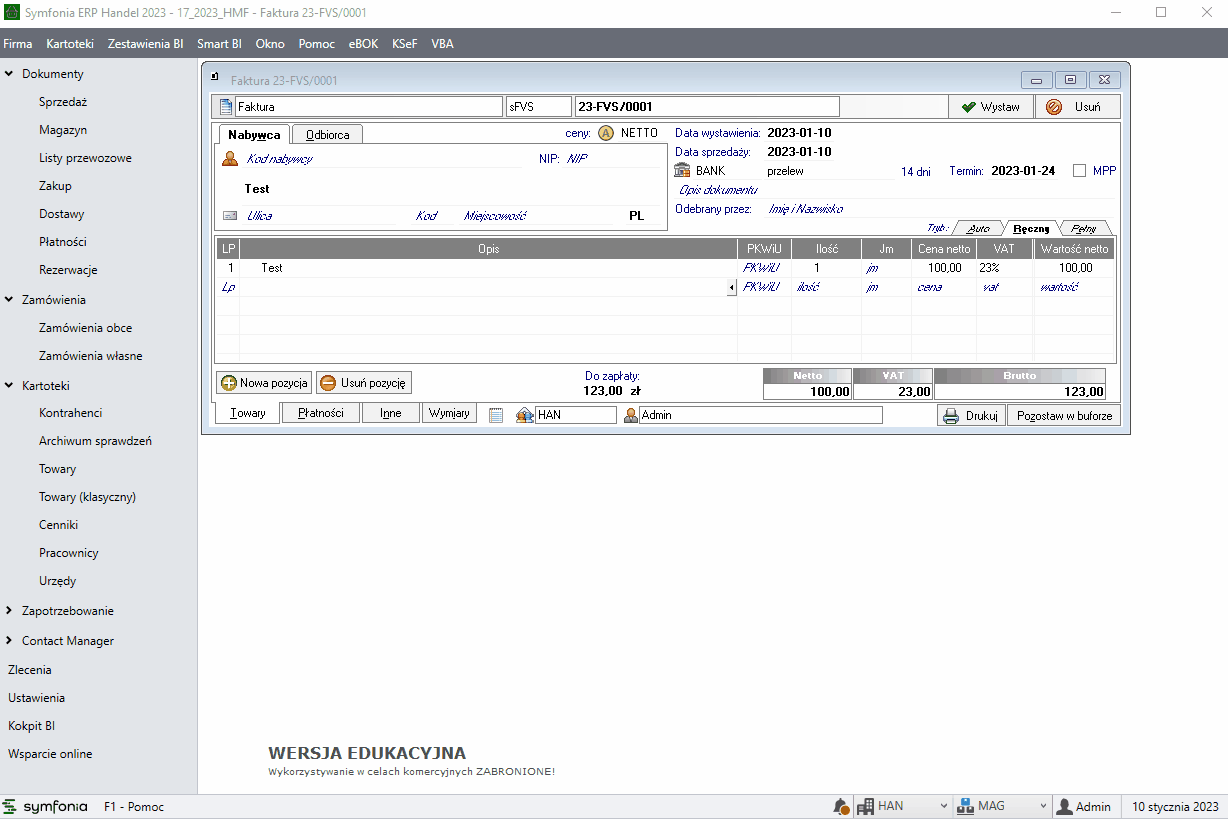Click the Termin date 2023-01-24
The width and height of the screenshot is (1228, 819).
[1023, 171]
